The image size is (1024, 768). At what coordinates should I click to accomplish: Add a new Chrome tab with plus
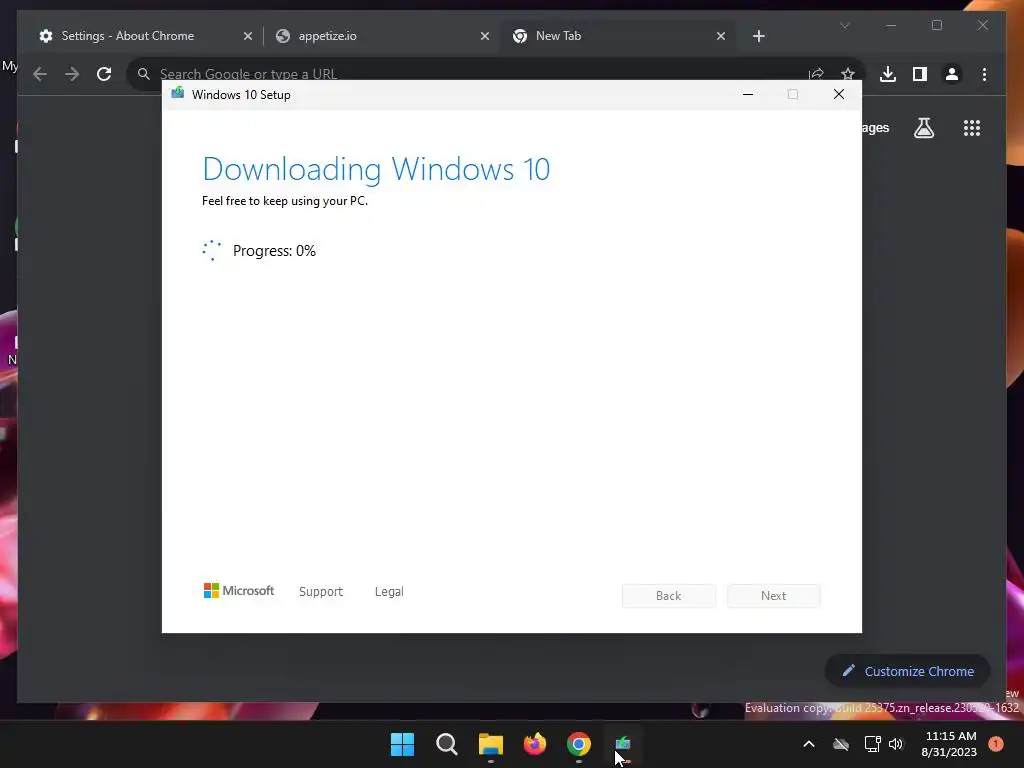point(758,36)
